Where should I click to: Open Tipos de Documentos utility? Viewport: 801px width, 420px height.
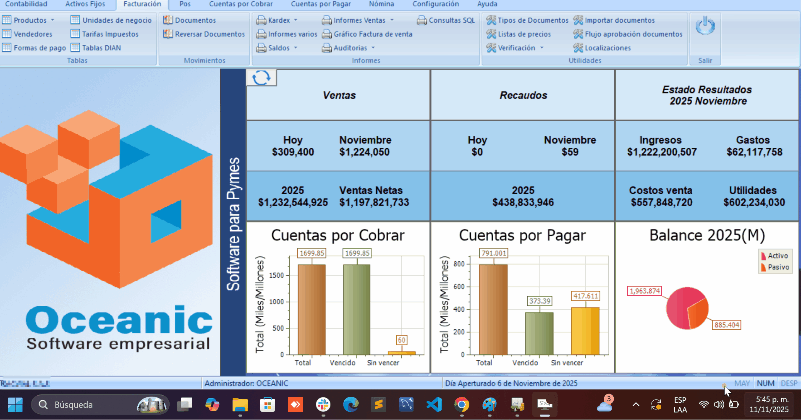pyautogui.click(x=526, y=20)
